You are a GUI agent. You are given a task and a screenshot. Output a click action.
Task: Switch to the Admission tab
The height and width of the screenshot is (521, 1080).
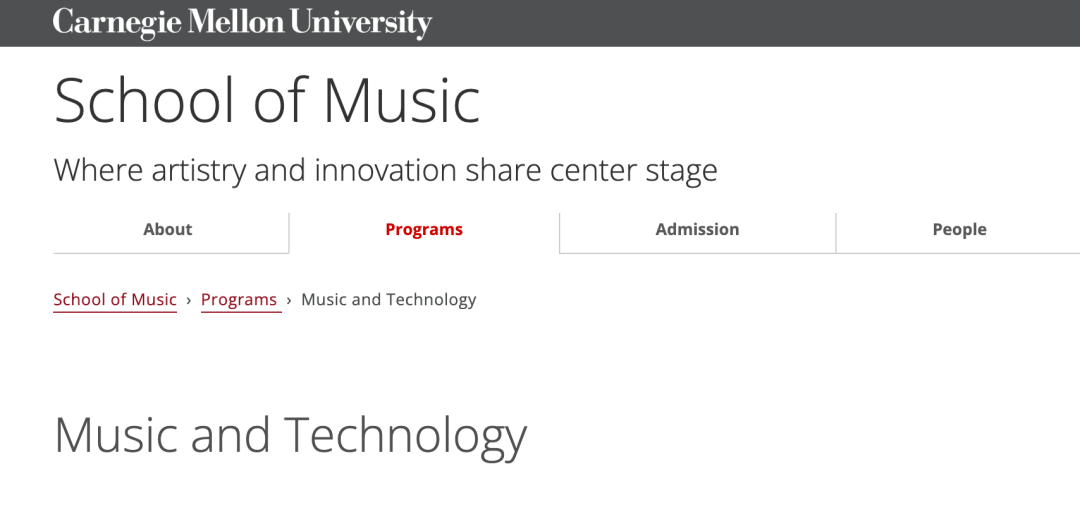point(697,230)
